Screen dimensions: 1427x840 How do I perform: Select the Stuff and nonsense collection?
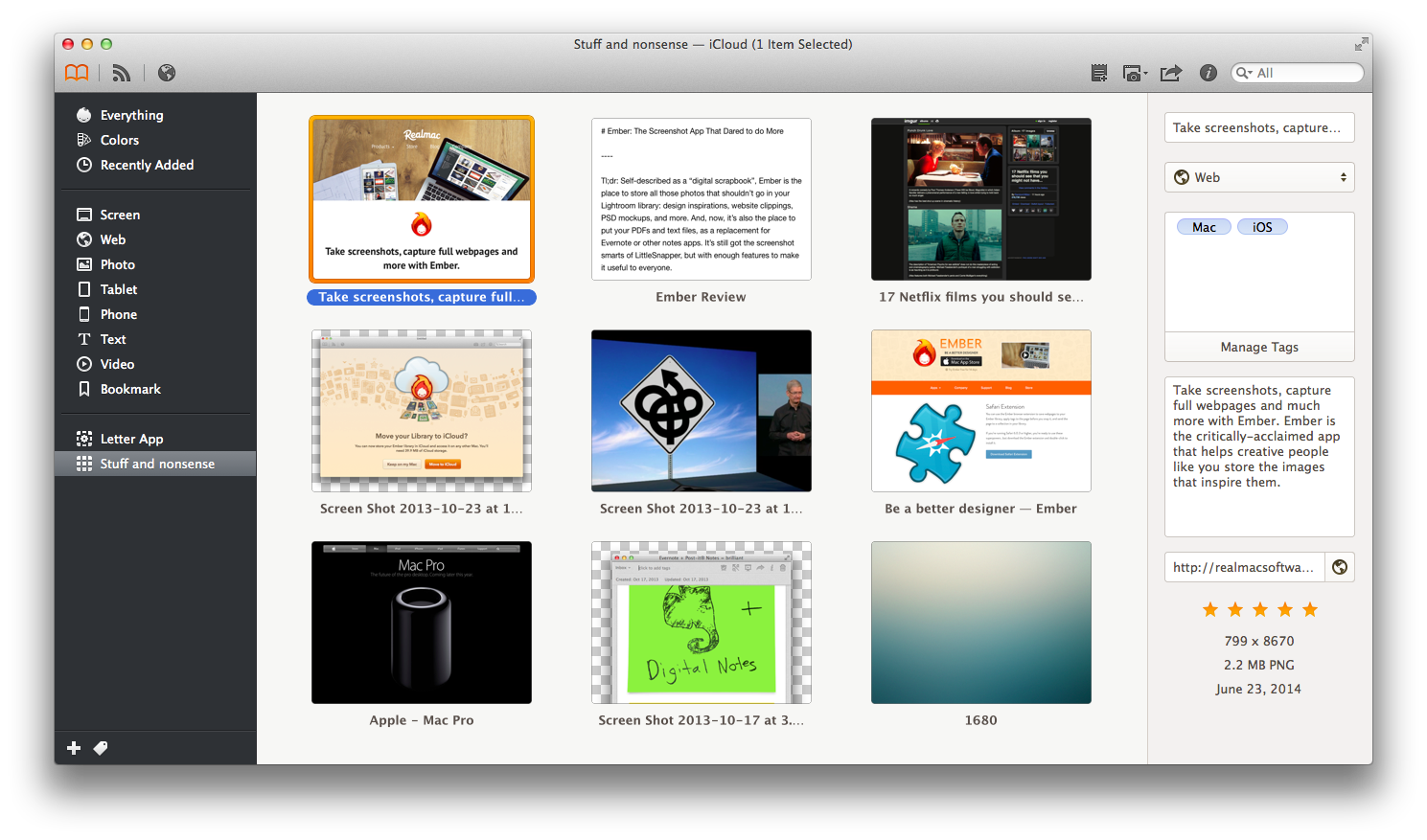155,464
